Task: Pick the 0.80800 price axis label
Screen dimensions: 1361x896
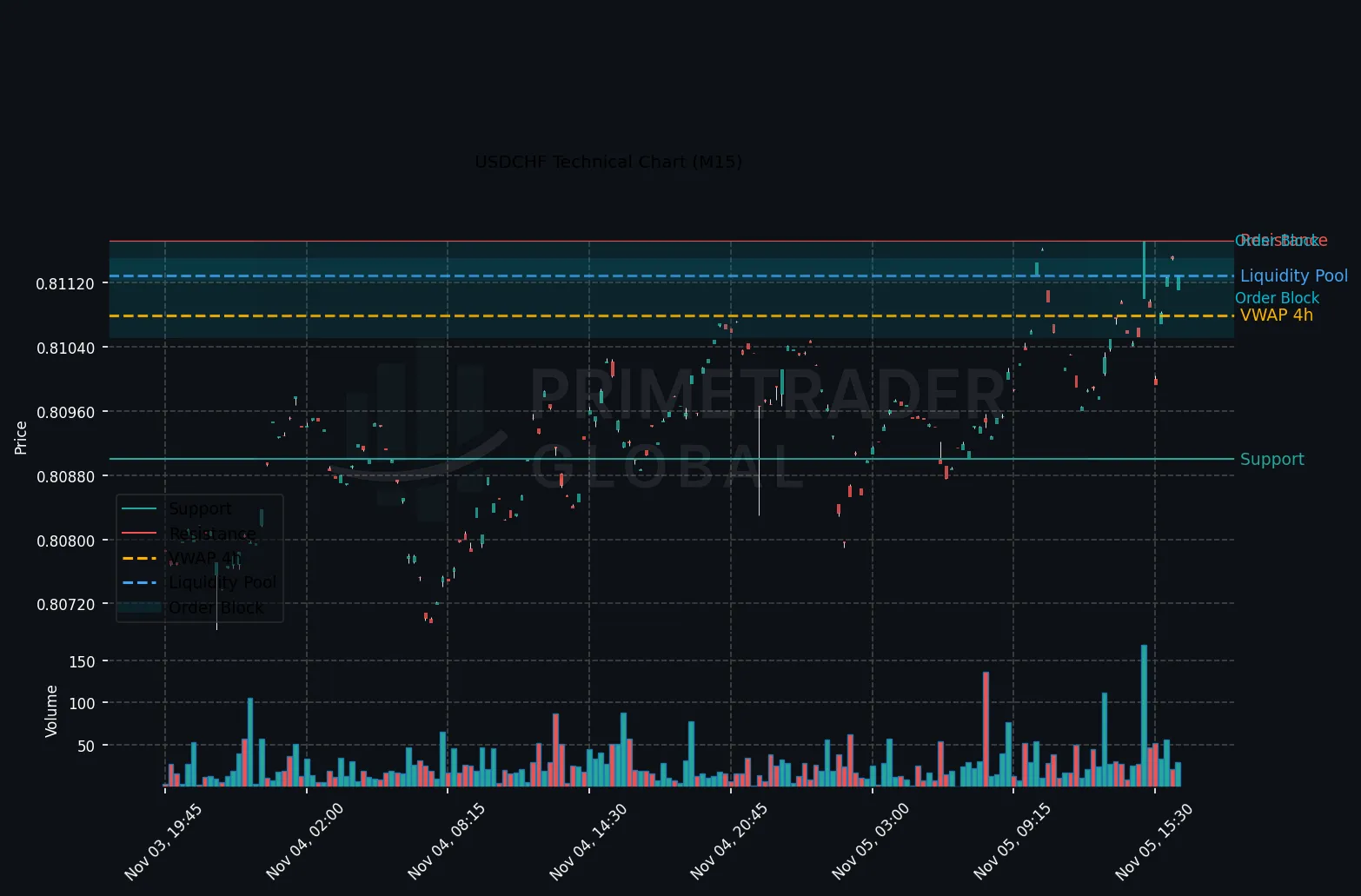Action: pos(65,541)
